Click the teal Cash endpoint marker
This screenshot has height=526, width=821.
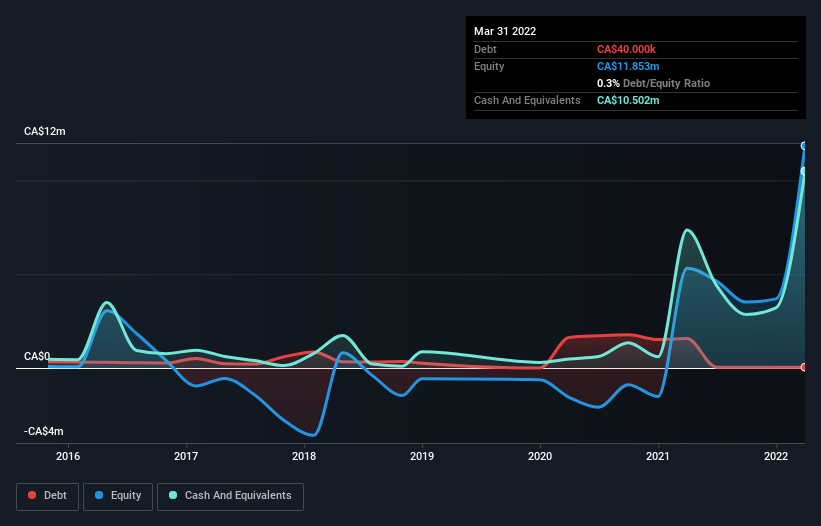(x=804, y=171)
